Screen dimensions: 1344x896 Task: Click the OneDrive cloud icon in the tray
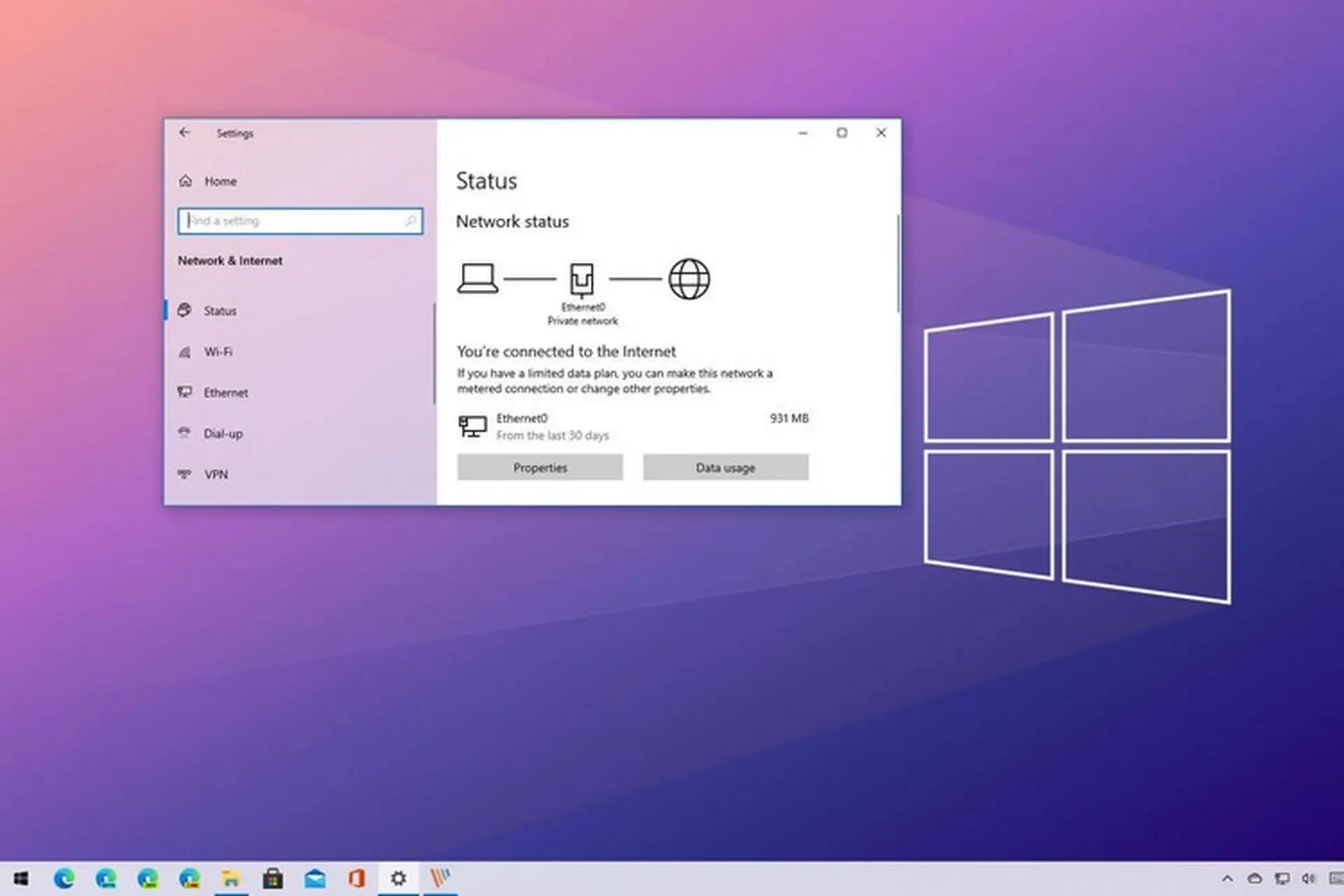(1254, 878)
